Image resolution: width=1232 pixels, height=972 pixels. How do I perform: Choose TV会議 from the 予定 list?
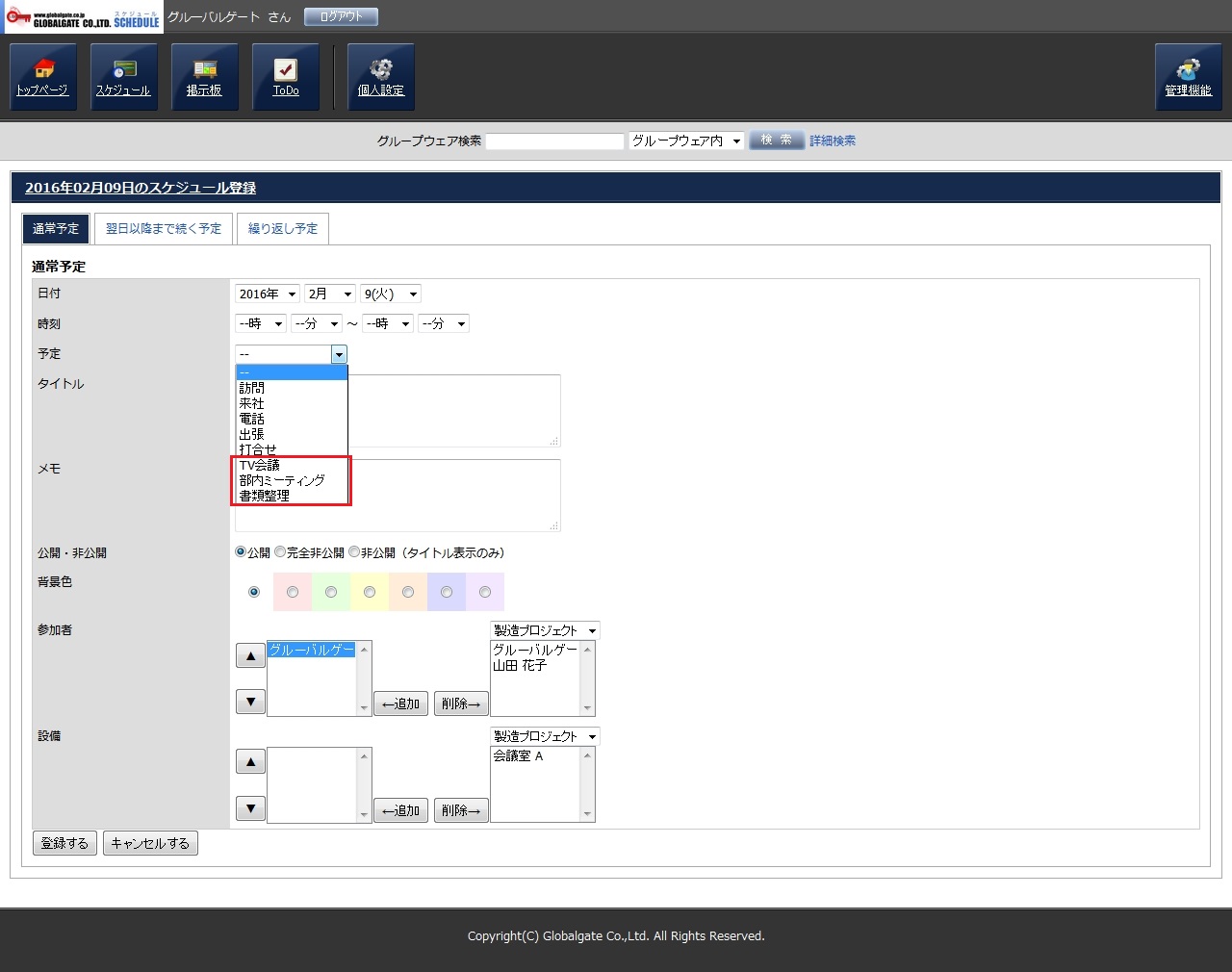click(260, 465)
